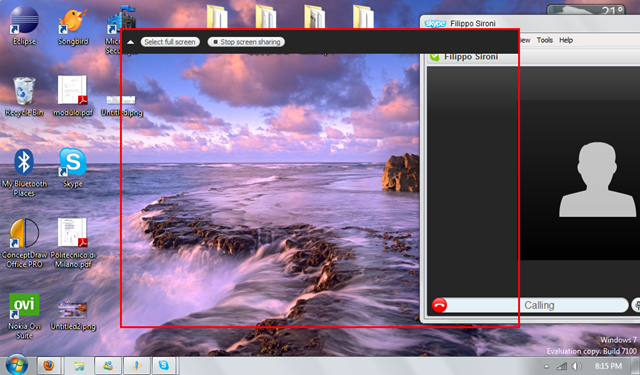The image size is (640, 375).
Task: Click the 8:15 PM taskbar clock
Action: (608, 366)
